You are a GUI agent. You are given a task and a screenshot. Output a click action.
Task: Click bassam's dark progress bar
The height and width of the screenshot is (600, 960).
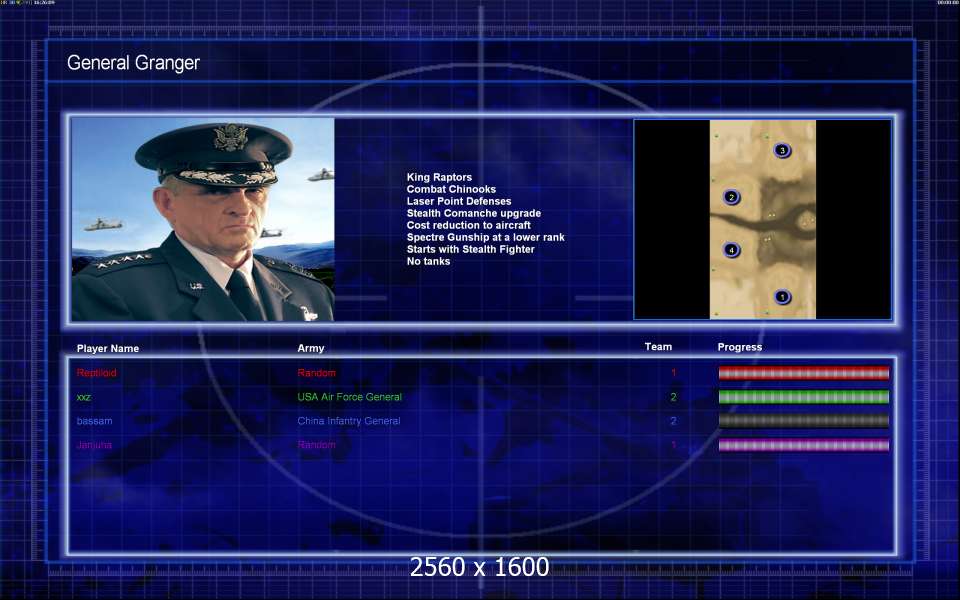[x=803, y=421]
